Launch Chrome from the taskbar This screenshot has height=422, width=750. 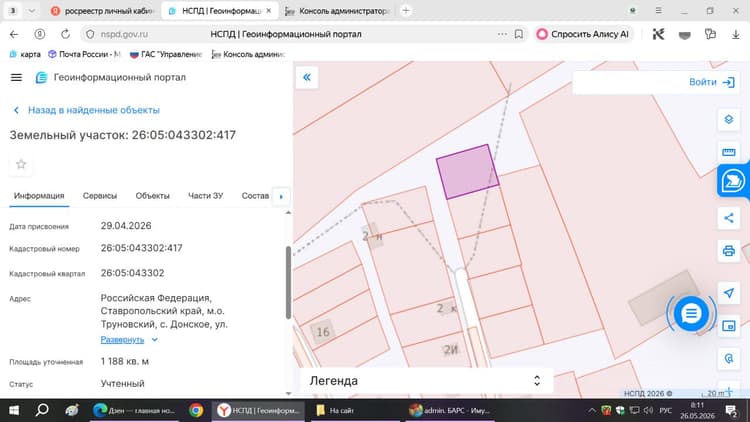coord(196,411)
